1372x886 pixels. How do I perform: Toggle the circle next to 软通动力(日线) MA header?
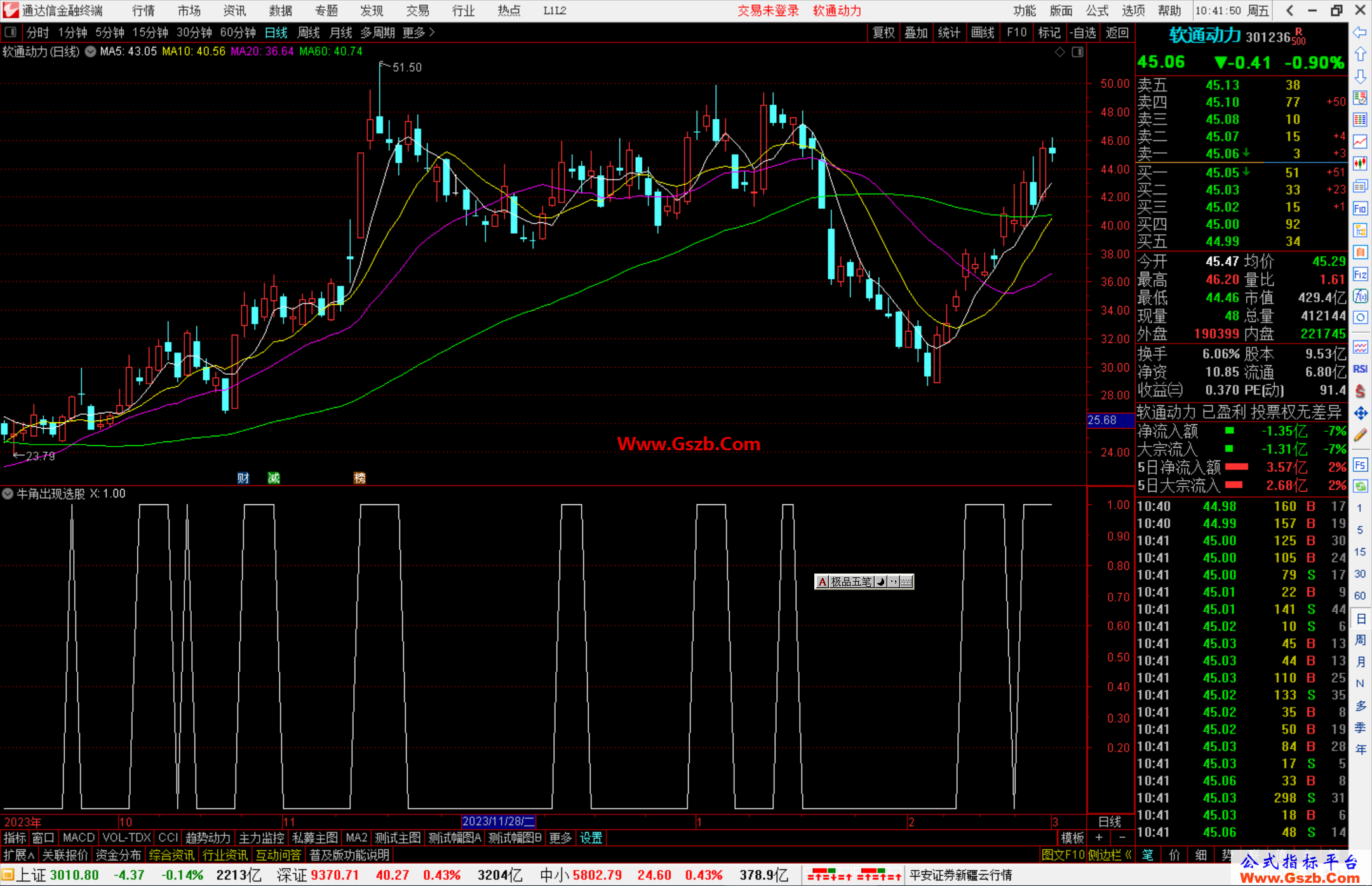click(x=90, y=51)
